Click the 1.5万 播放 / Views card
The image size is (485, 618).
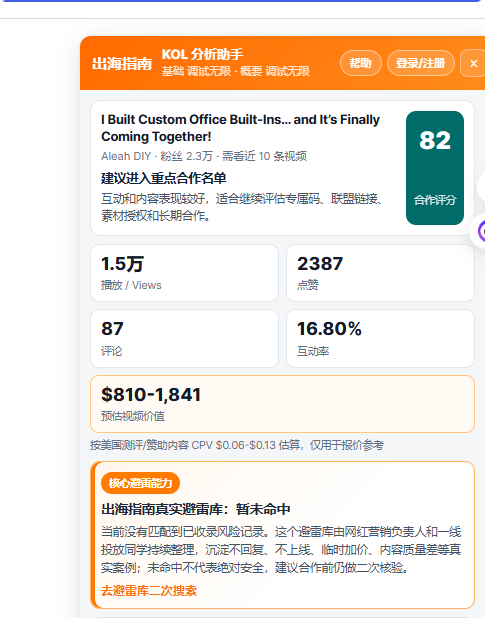tap(184, 273)
